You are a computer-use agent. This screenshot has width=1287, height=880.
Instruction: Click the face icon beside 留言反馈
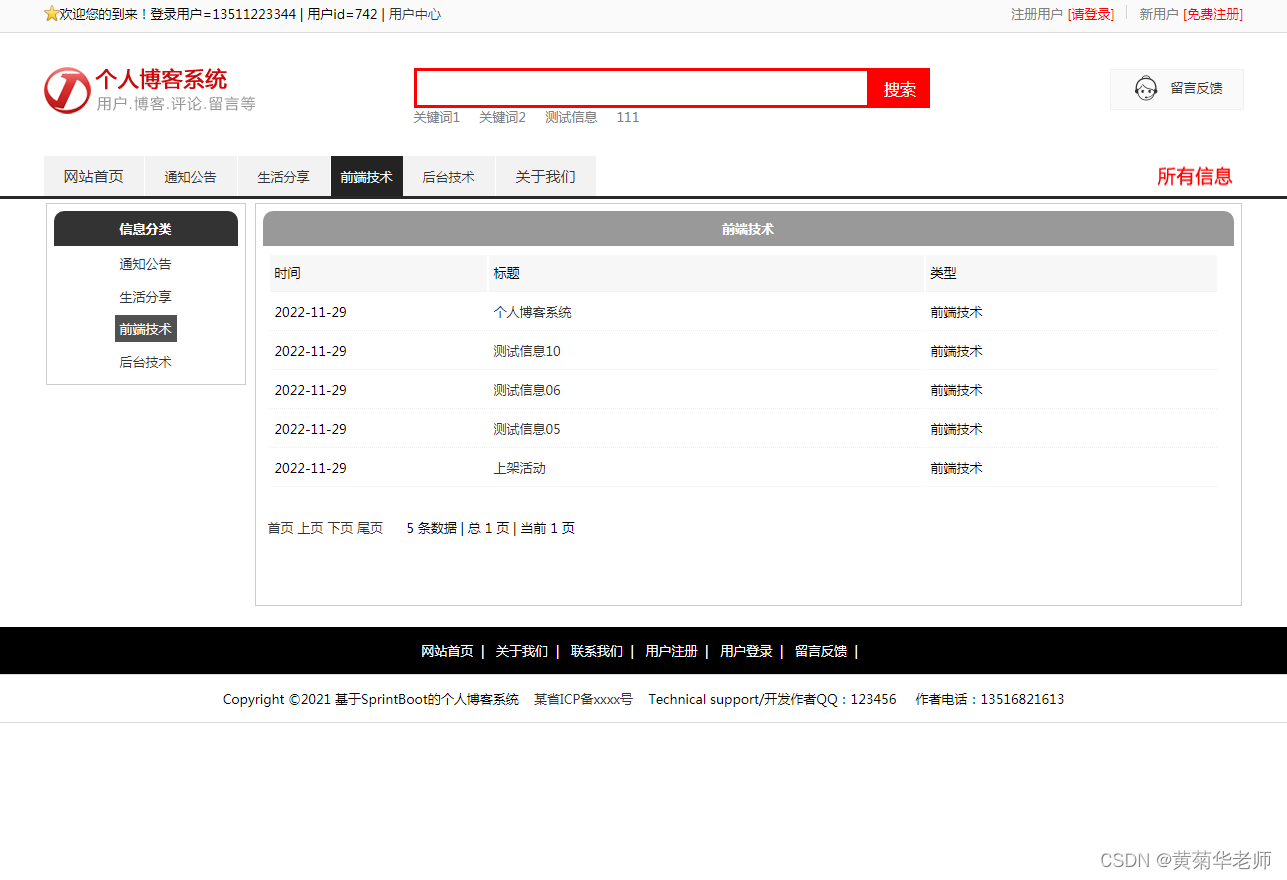click(1146, 88)
